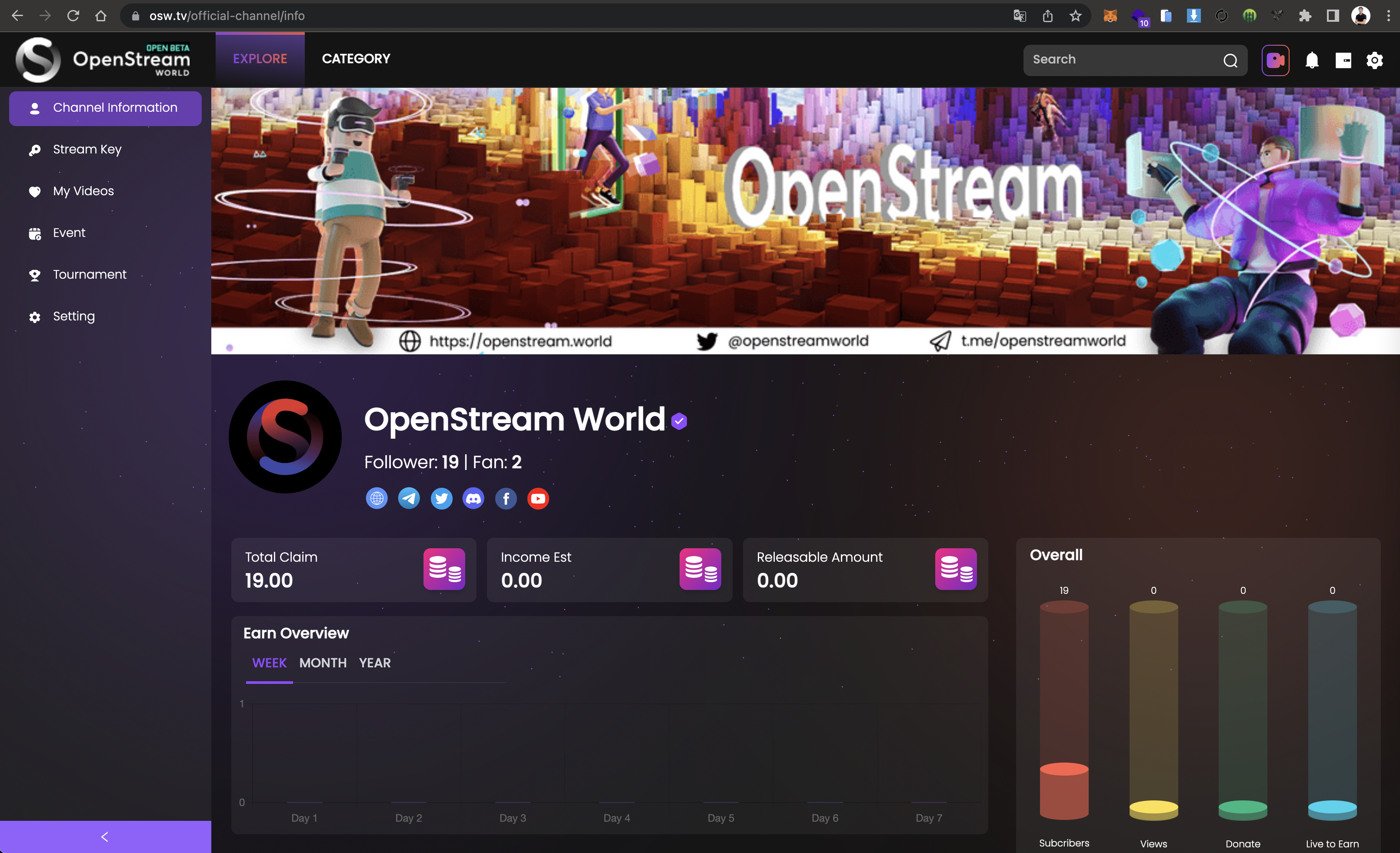The image size is (1400, 853).
Task: Select the WEEK earn overview tab
Action: [x=269, y=663]
